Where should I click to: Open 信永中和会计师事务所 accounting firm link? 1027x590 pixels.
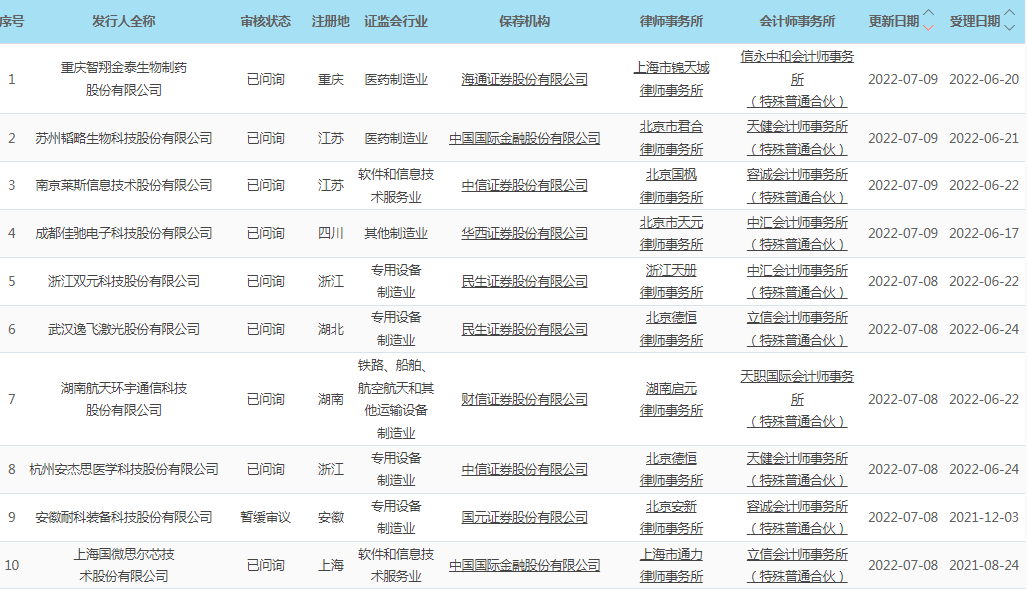pyautogui.click(x=797, y=68)
